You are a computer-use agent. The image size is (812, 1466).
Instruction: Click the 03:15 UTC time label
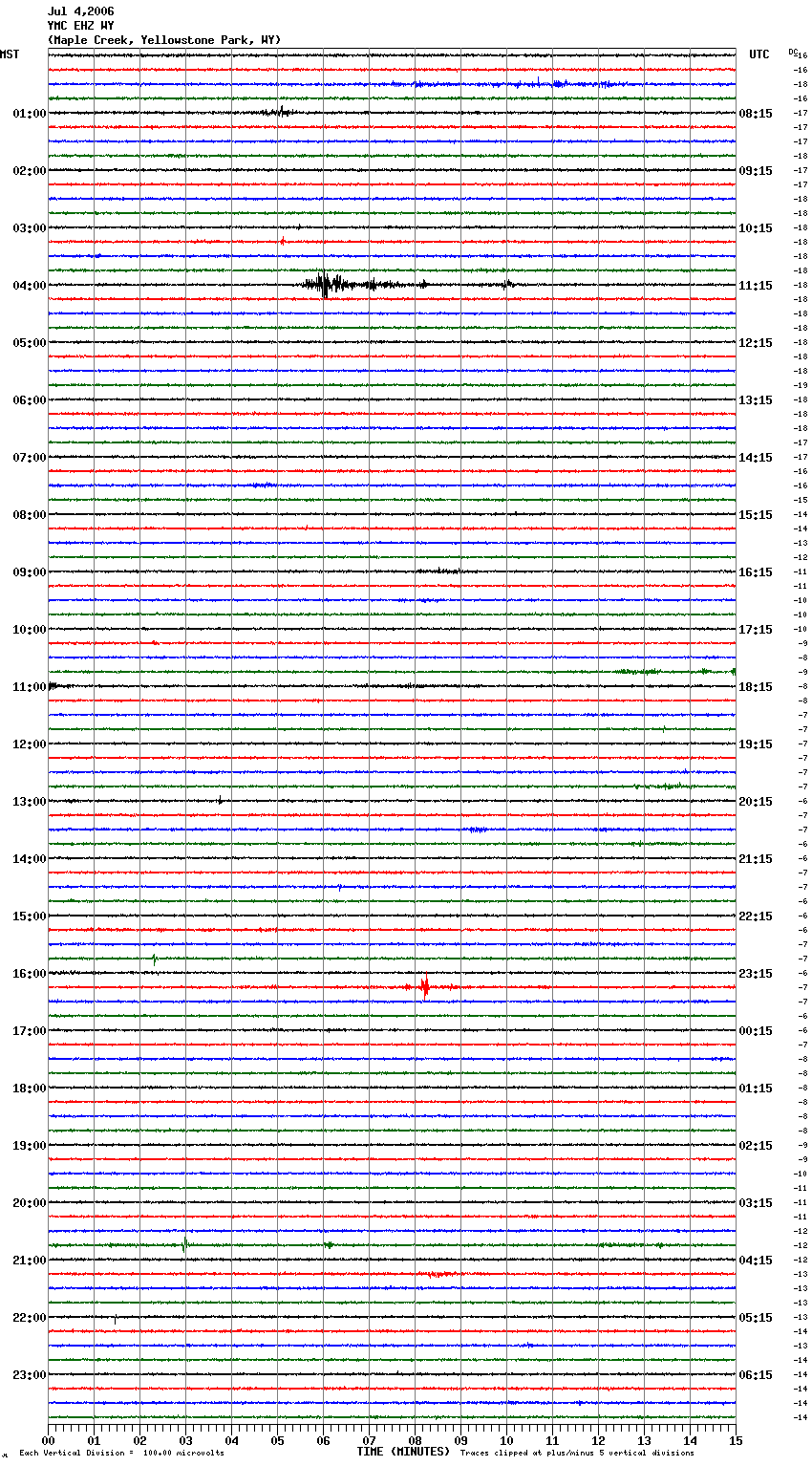[x=756, y=1203]
